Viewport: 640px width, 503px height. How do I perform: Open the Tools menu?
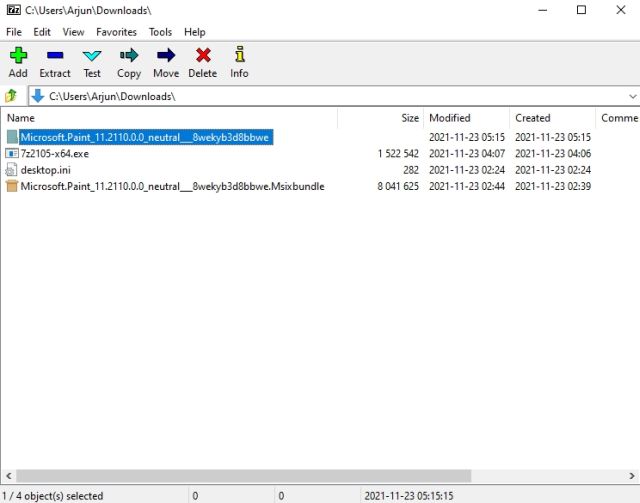point(160,32)
